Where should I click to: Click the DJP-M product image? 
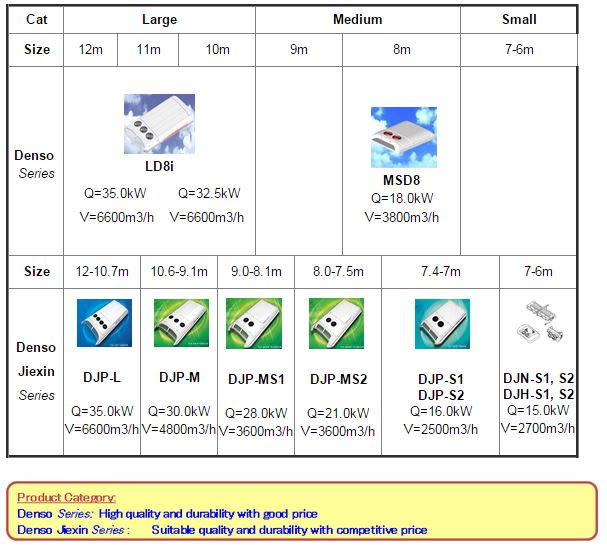pyautogui.click(x=182, y=323)
